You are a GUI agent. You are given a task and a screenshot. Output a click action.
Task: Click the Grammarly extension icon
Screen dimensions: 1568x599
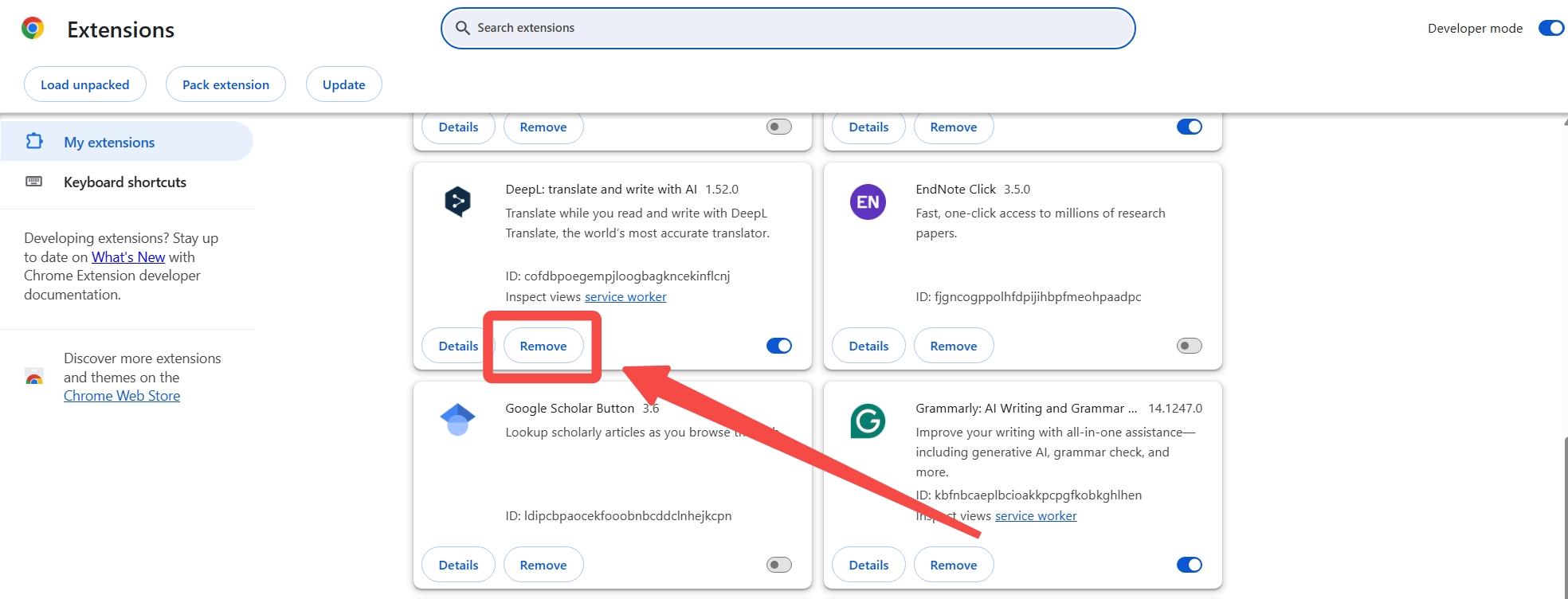pyautogui.click(x=868, y=421)
